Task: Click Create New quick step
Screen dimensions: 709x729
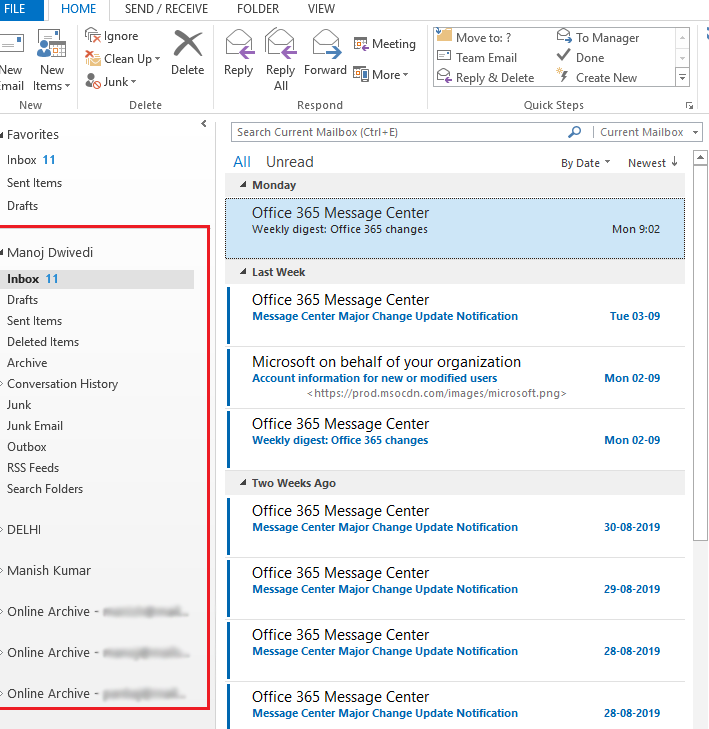Action: (596, 78)
